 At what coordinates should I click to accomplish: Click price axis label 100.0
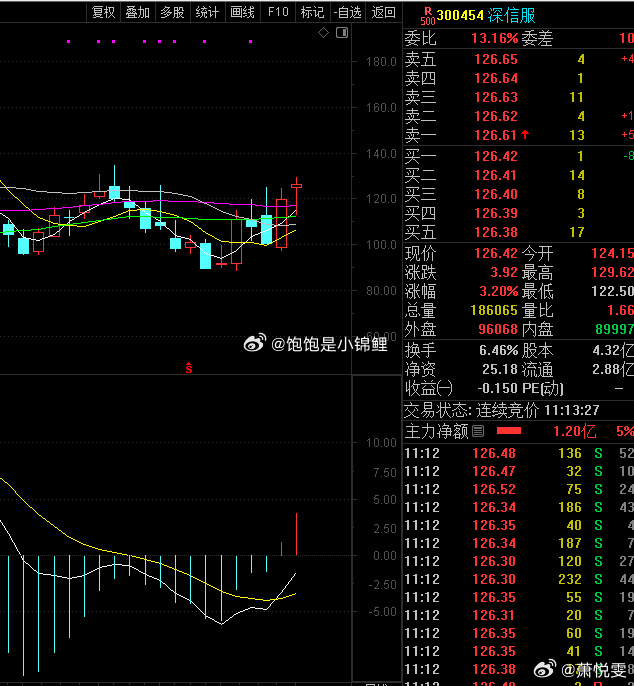(x=381, y=245)
